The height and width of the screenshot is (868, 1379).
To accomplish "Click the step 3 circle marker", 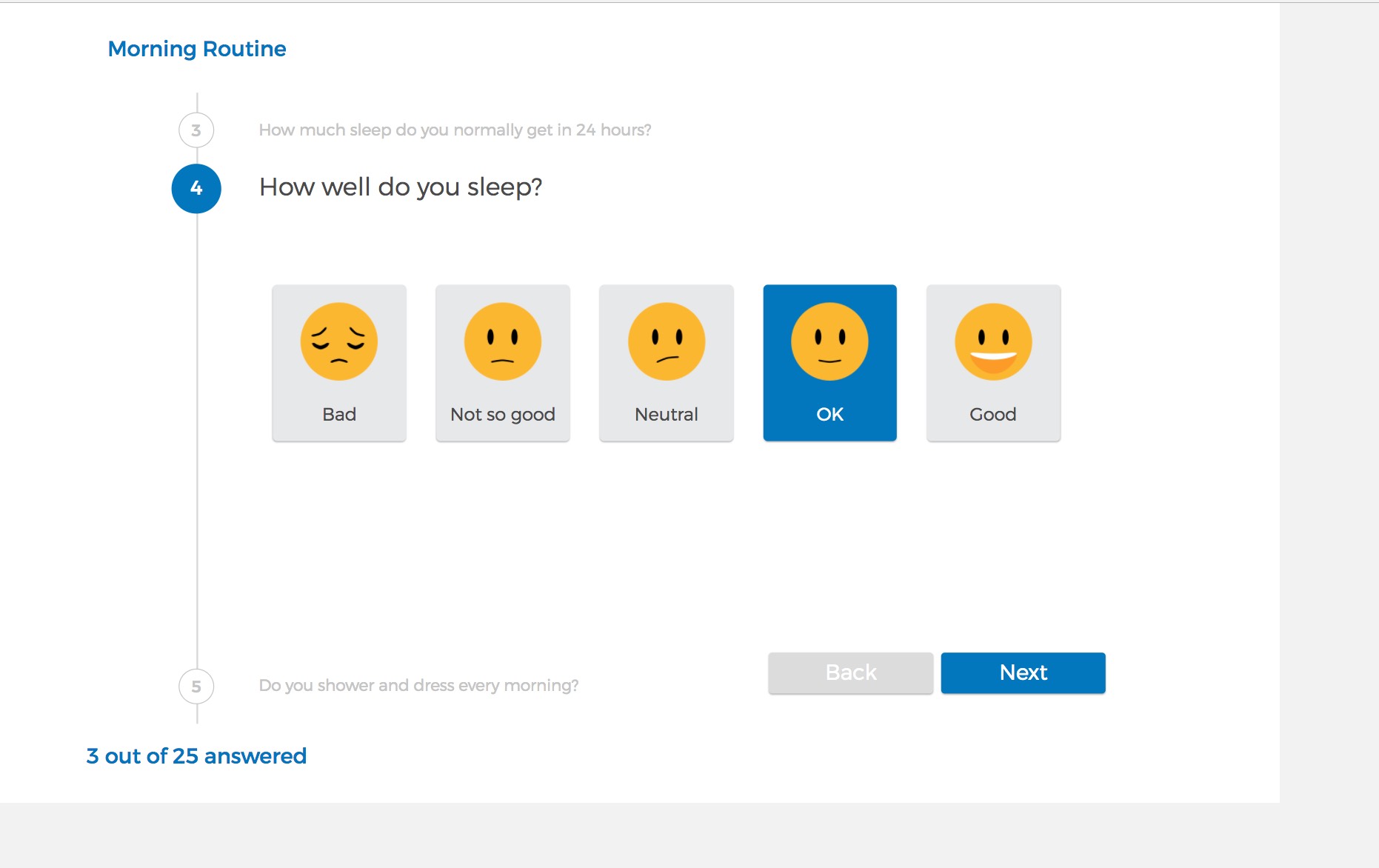I will pos(196,130).
